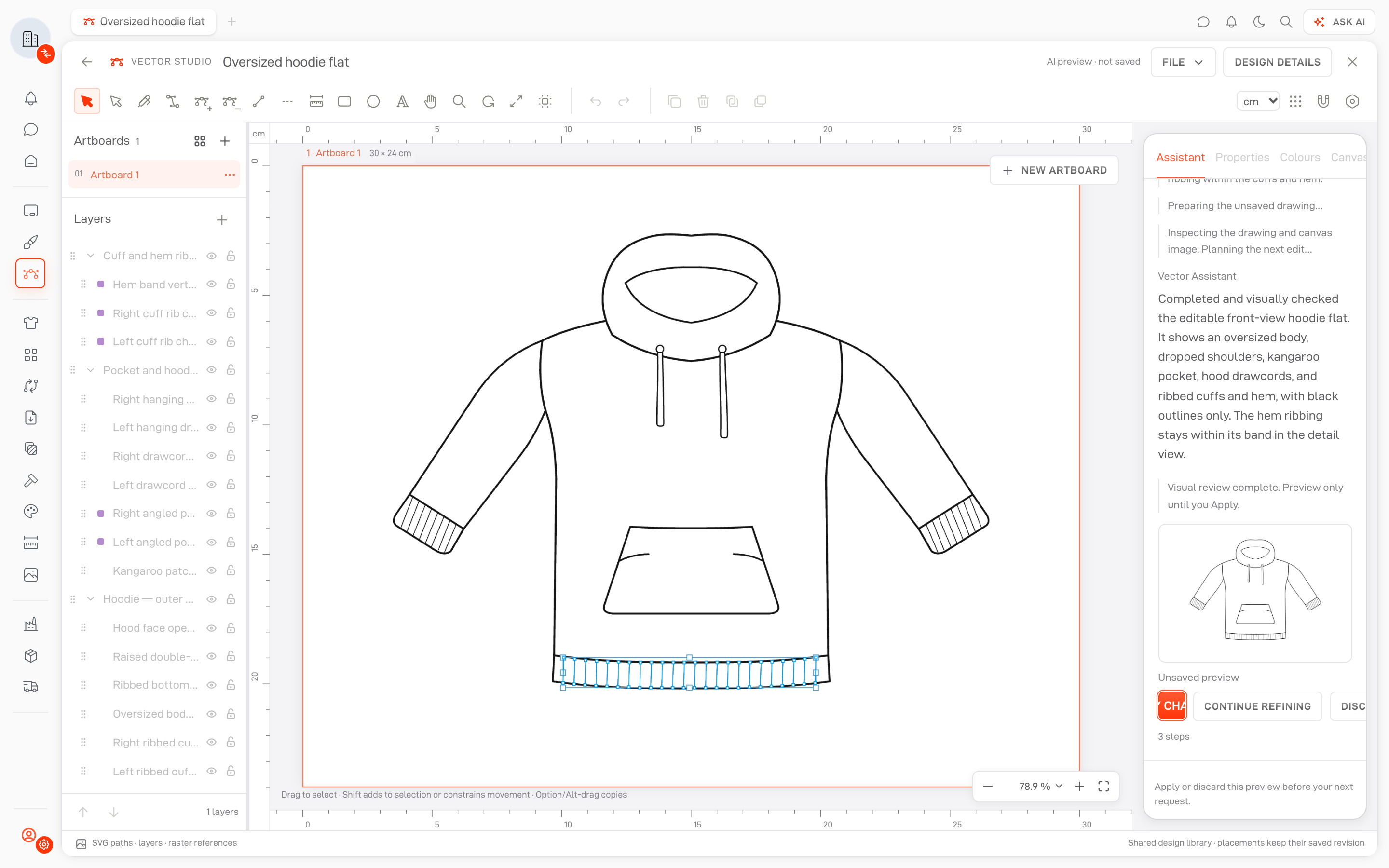The image size is (1389, 868).
Task: Click the Measure ruler tool
Action: click(316, 102)
